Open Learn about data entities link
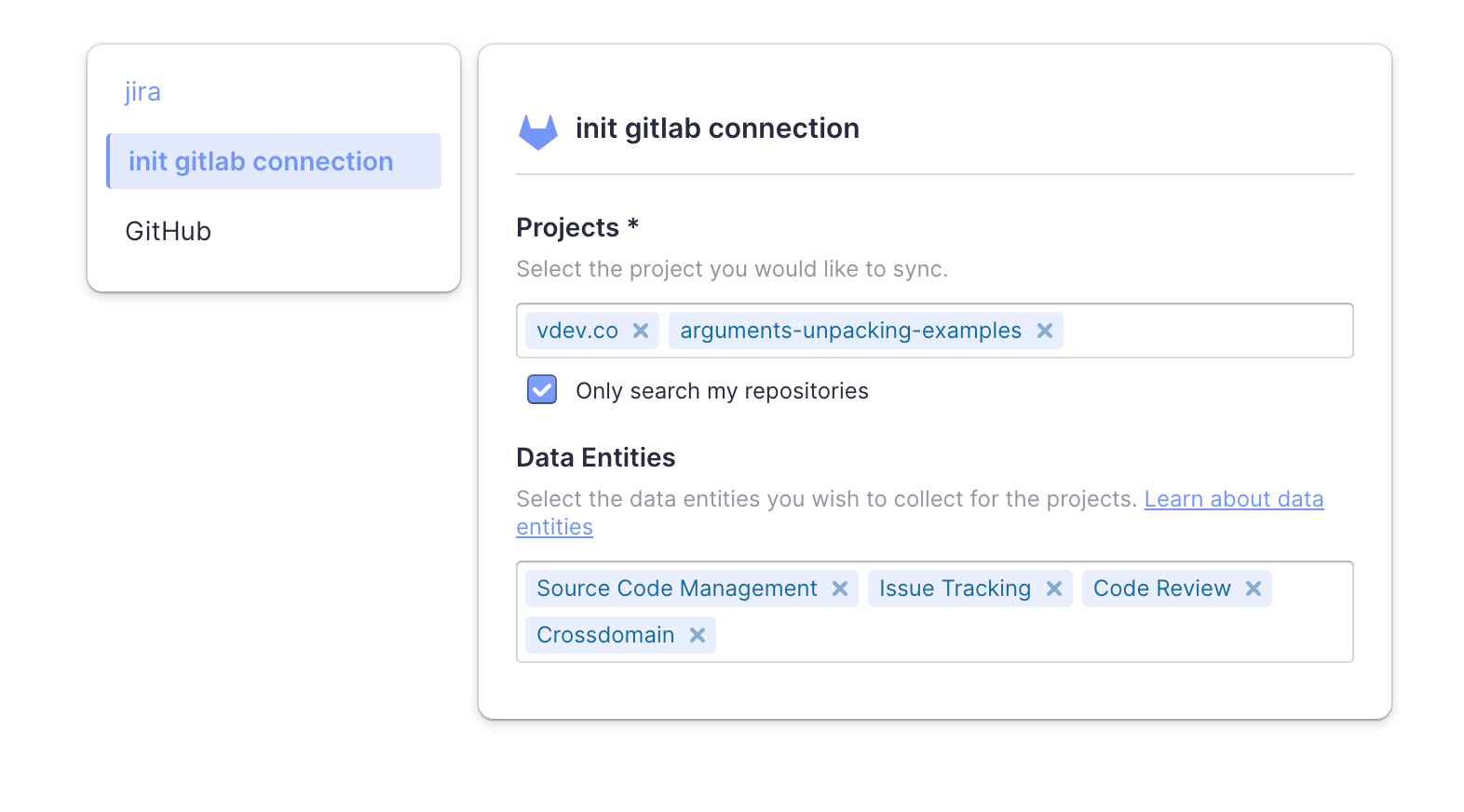Screen dimensions: 1464x812 [x=1233, y=499]
